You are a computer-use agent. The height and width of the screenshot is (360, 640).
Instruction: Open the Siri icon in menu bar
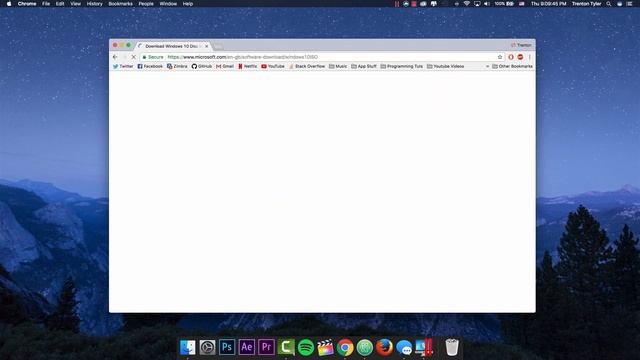tap(619, 4)
